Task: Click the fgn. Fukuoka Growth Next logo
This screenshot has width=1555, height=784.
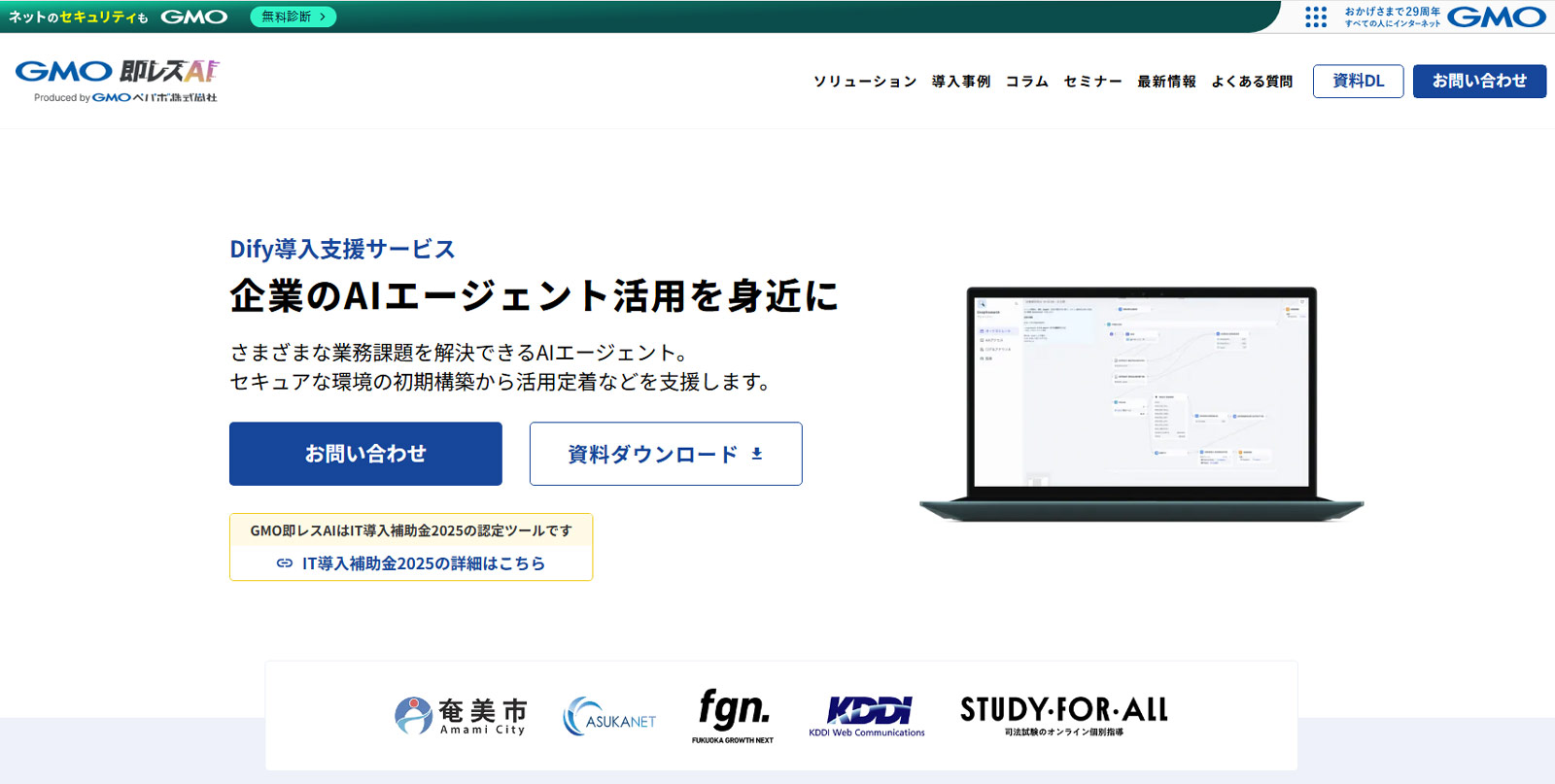Action: pyautogui.click(x=734, y=716)
